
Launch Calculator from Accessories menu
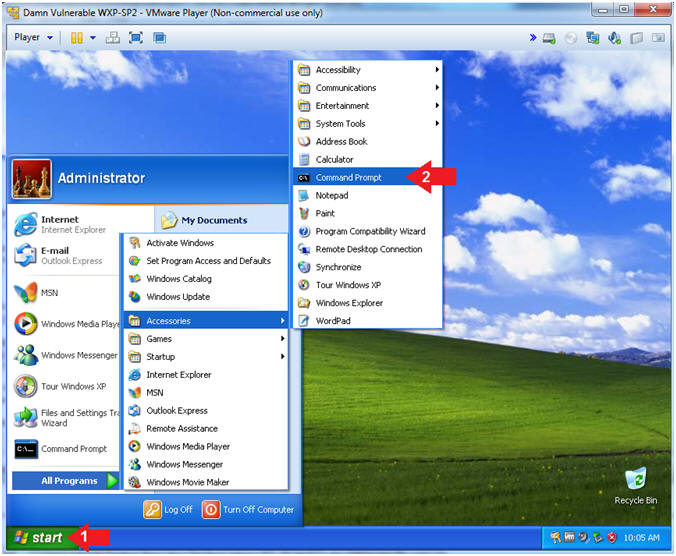point(368,159)
